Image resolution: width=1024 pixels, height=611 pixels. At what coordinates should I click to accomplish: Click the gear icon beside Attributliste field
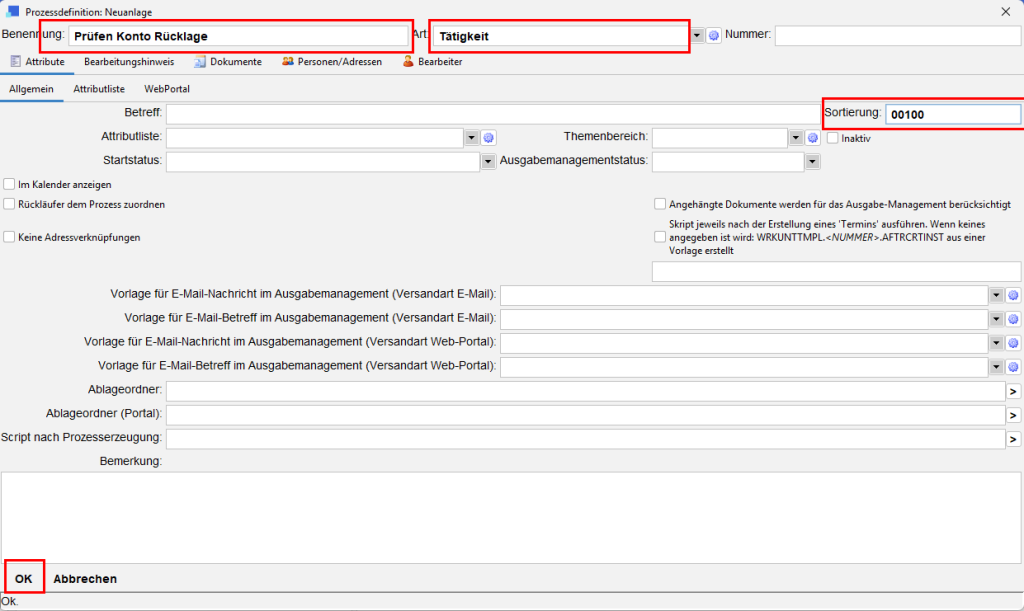(x=489, y=137)
